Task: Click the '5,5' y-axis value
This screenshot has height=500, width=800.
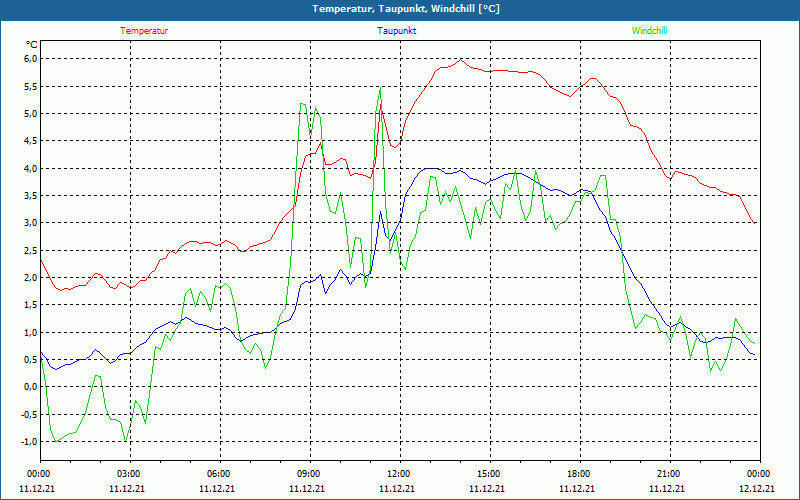Action: [x=31, y=86]
